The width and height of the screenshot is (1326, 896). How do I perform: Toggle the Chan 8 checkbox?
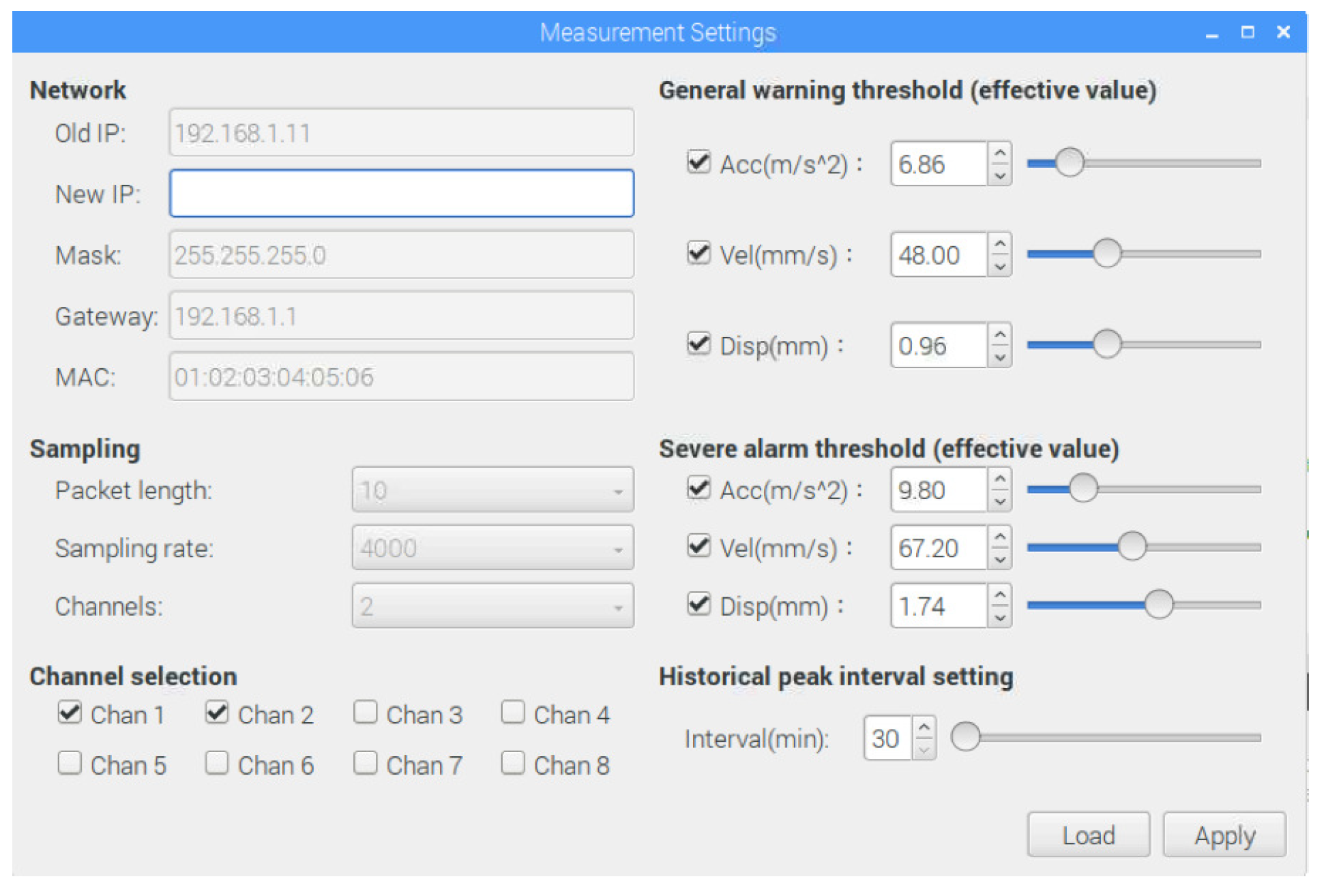513,764
